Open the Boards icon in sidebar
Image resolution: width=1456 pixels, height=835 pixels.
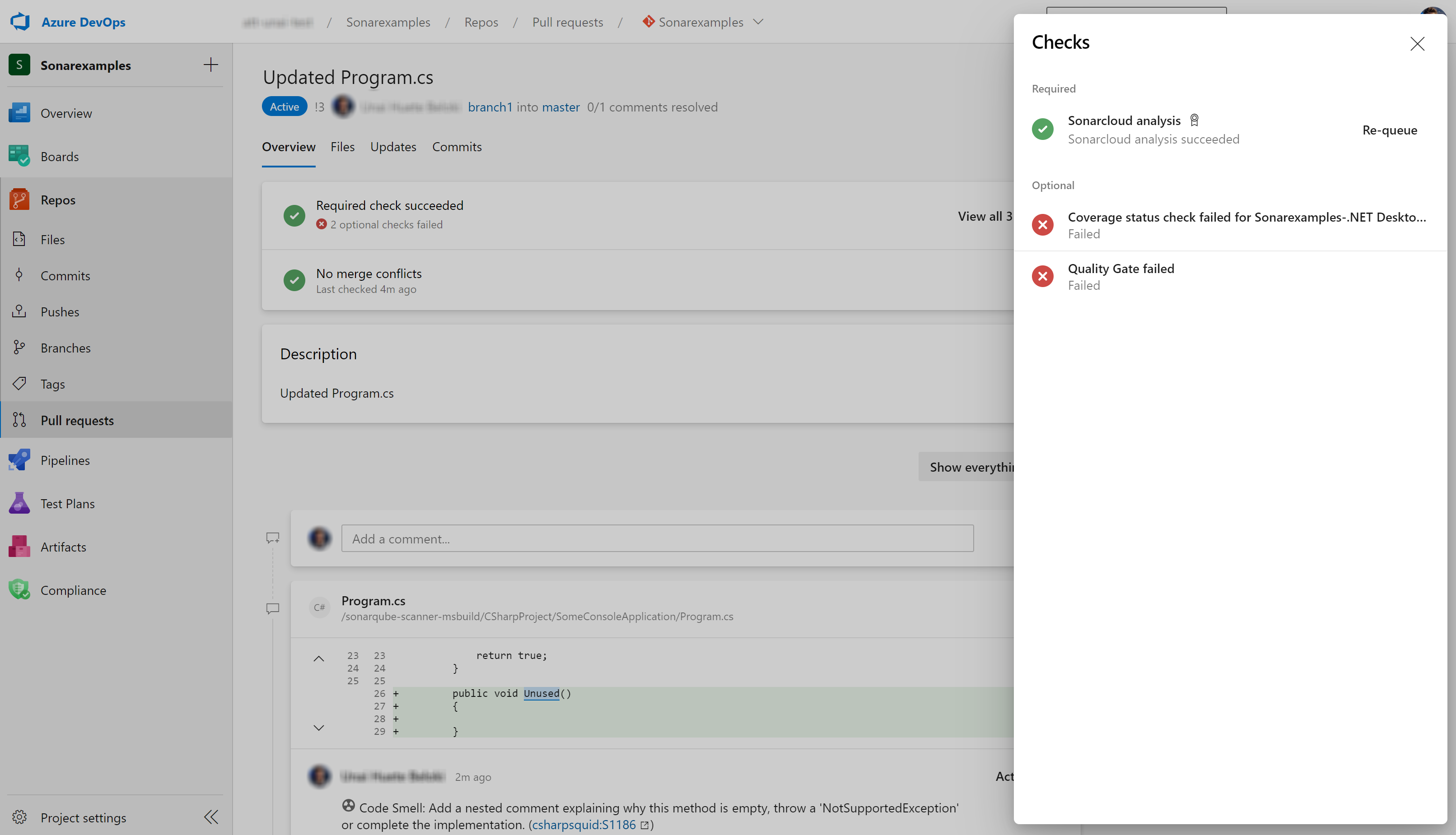pyautogui.click(x=19, y=156)
